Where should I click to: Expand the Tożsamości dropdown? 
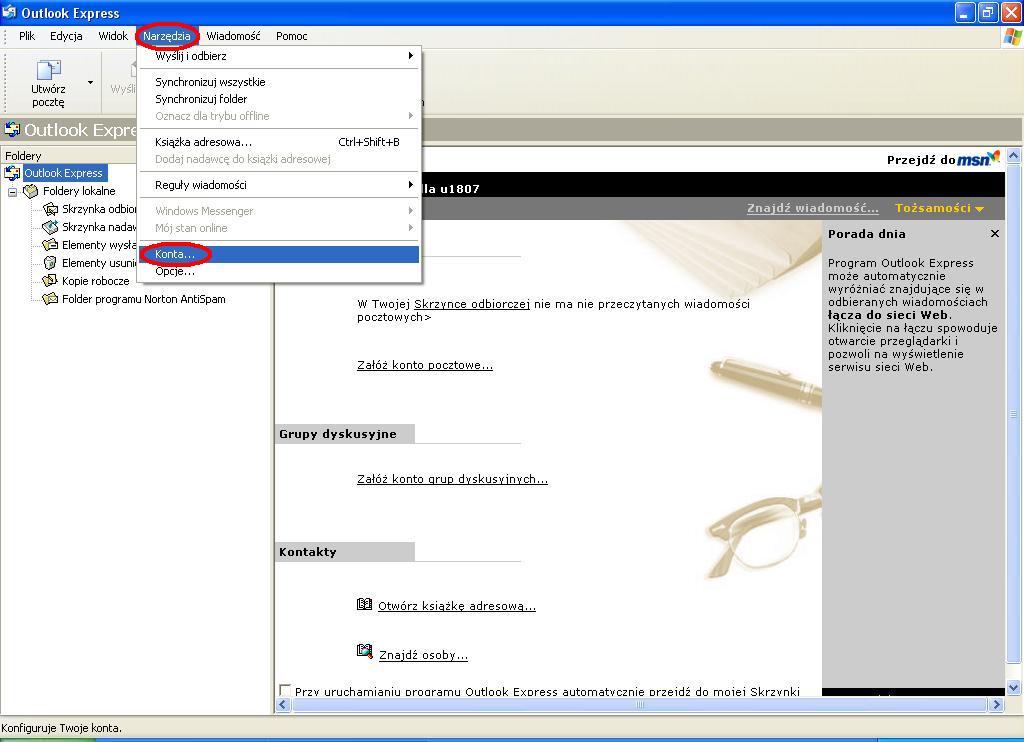pos(939,208)
